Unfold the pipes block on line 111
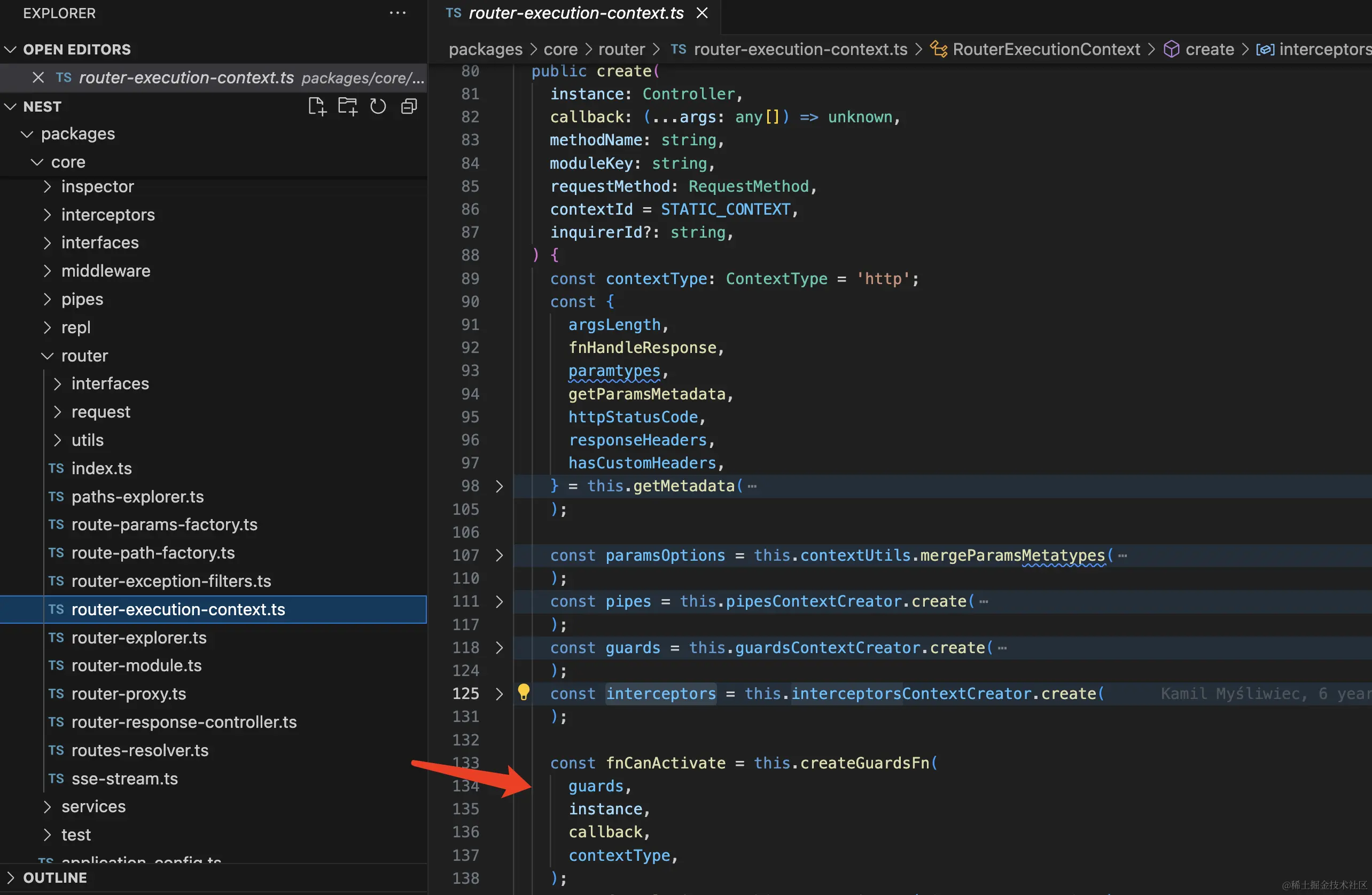 (x=499, y=601)
